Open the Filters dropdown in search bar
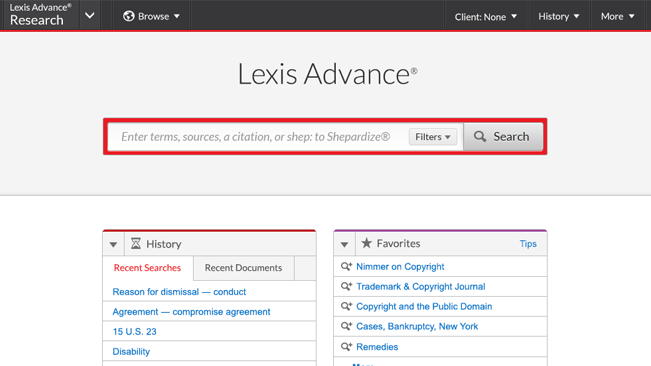 click(x=433, y=137)
